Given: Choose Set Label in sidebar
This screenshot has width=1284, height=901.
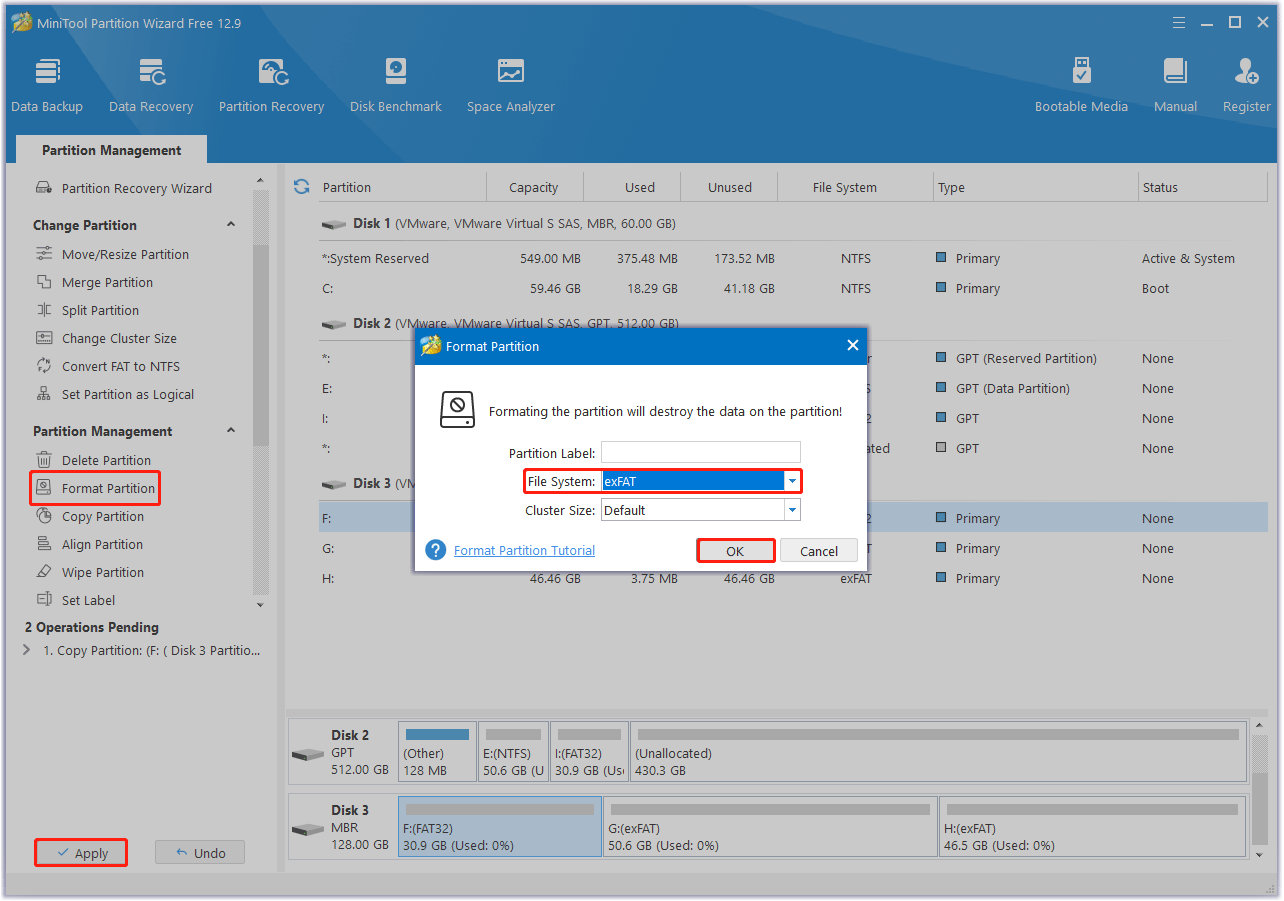Looking at the screenshot, I should 75,600.
